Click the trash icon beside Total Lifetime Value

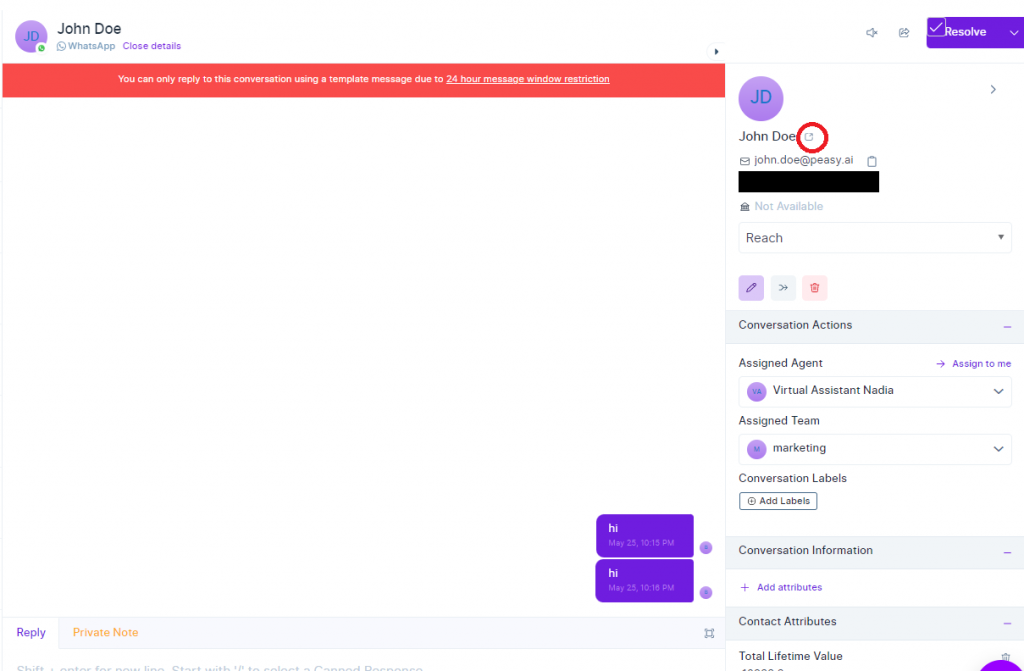coord(1006,658)
